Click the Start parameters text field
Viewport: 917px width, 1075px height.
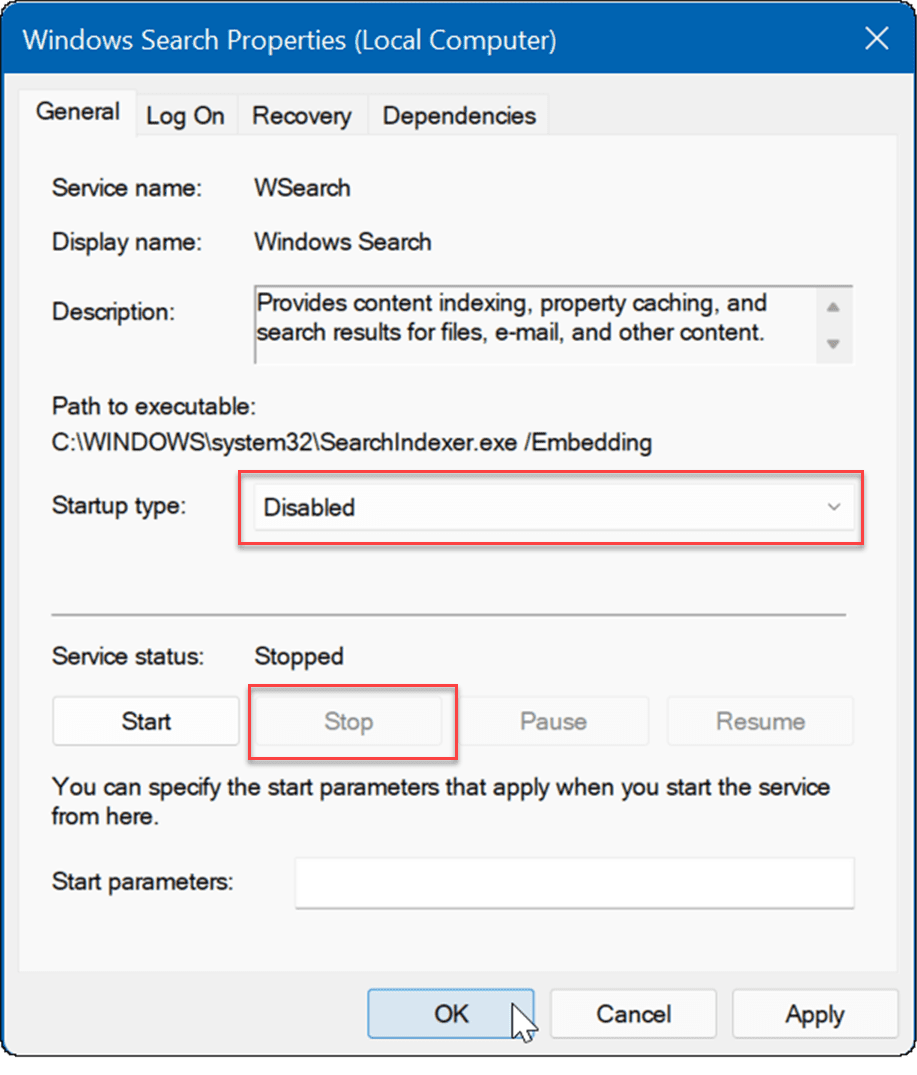pyautogui.click(x=574, y=882)
